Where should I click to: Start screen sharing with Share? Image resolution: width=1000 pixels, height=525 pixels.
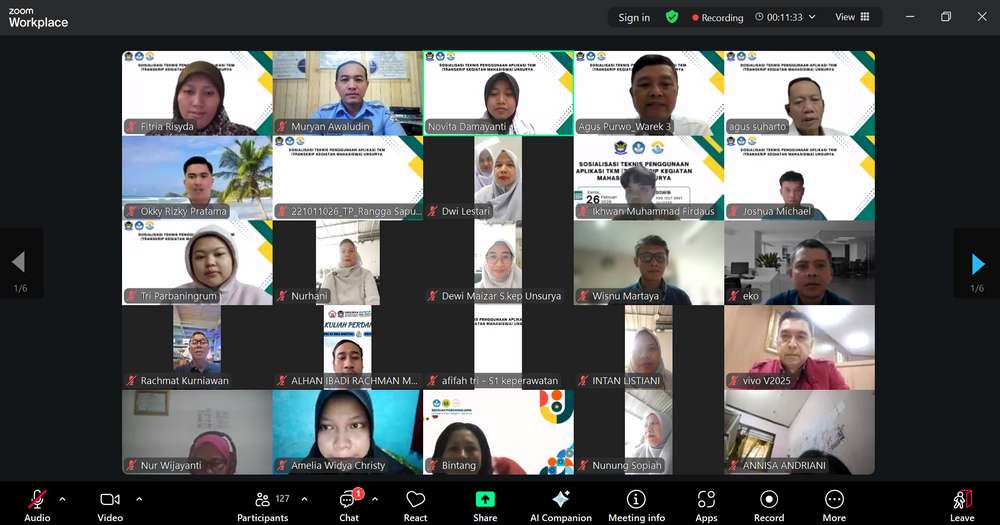click(485, 504)
